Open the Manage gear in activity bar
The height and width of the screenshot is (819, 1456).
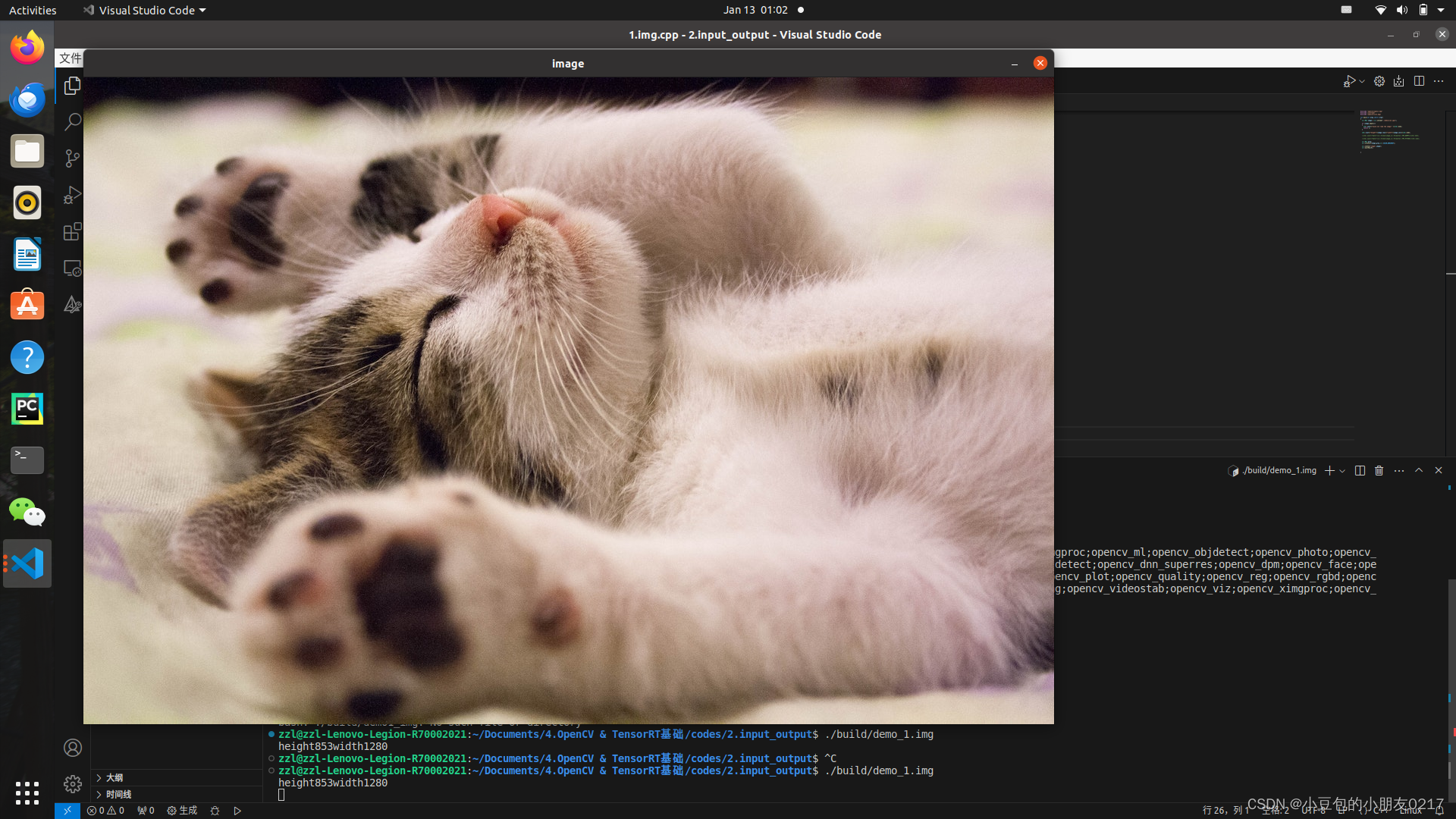(x=72, y=783)
